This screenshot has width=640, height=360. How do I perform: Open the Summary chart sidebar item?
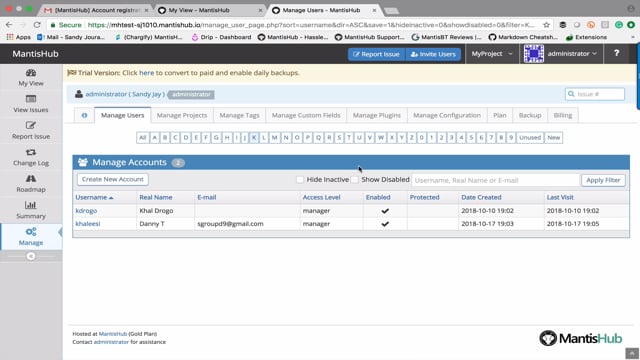click(x=31, y=210)
